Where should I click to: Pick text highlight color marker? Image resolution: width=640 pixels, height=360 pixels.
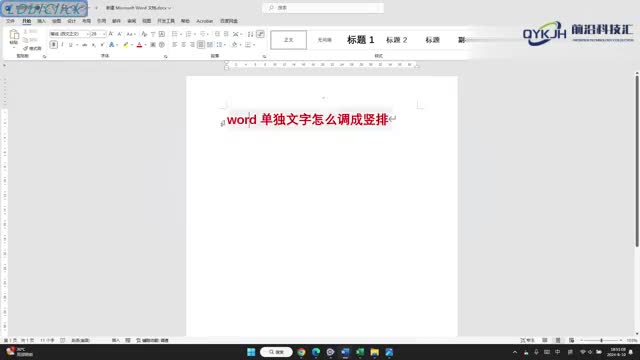point(126,45)
